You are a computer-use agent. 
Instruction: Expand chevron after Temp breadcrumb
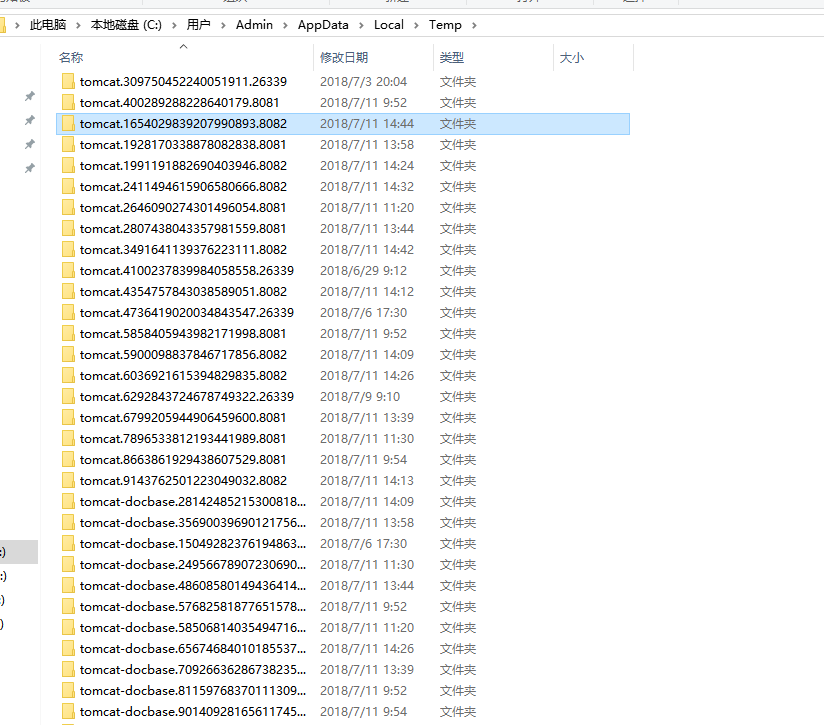[x=474, y=25]
